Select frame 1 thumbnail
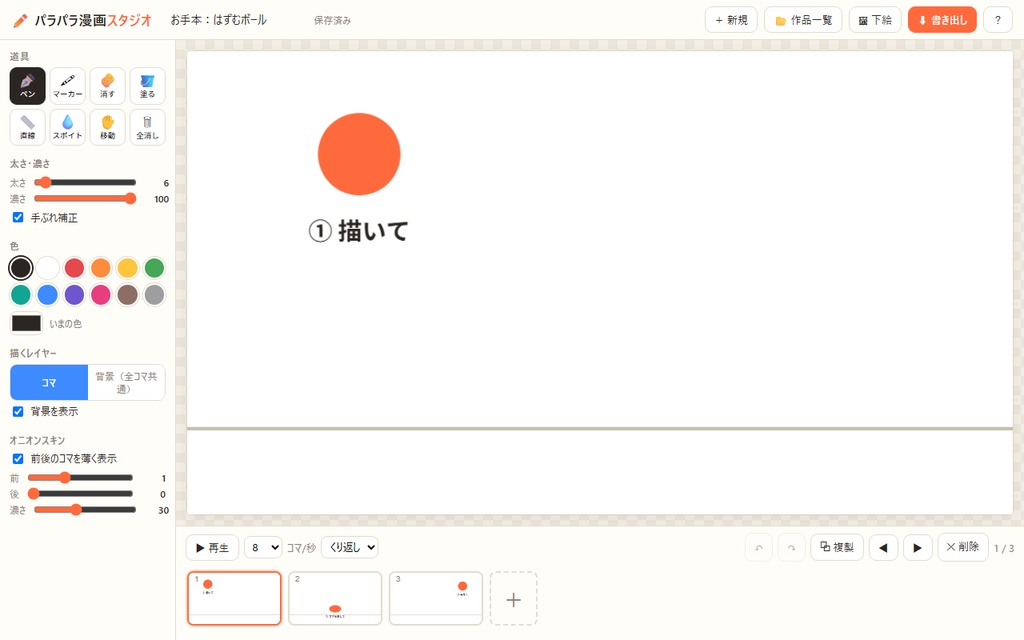The height and width of the screenshot is (640, 1024). pos(234,598)
